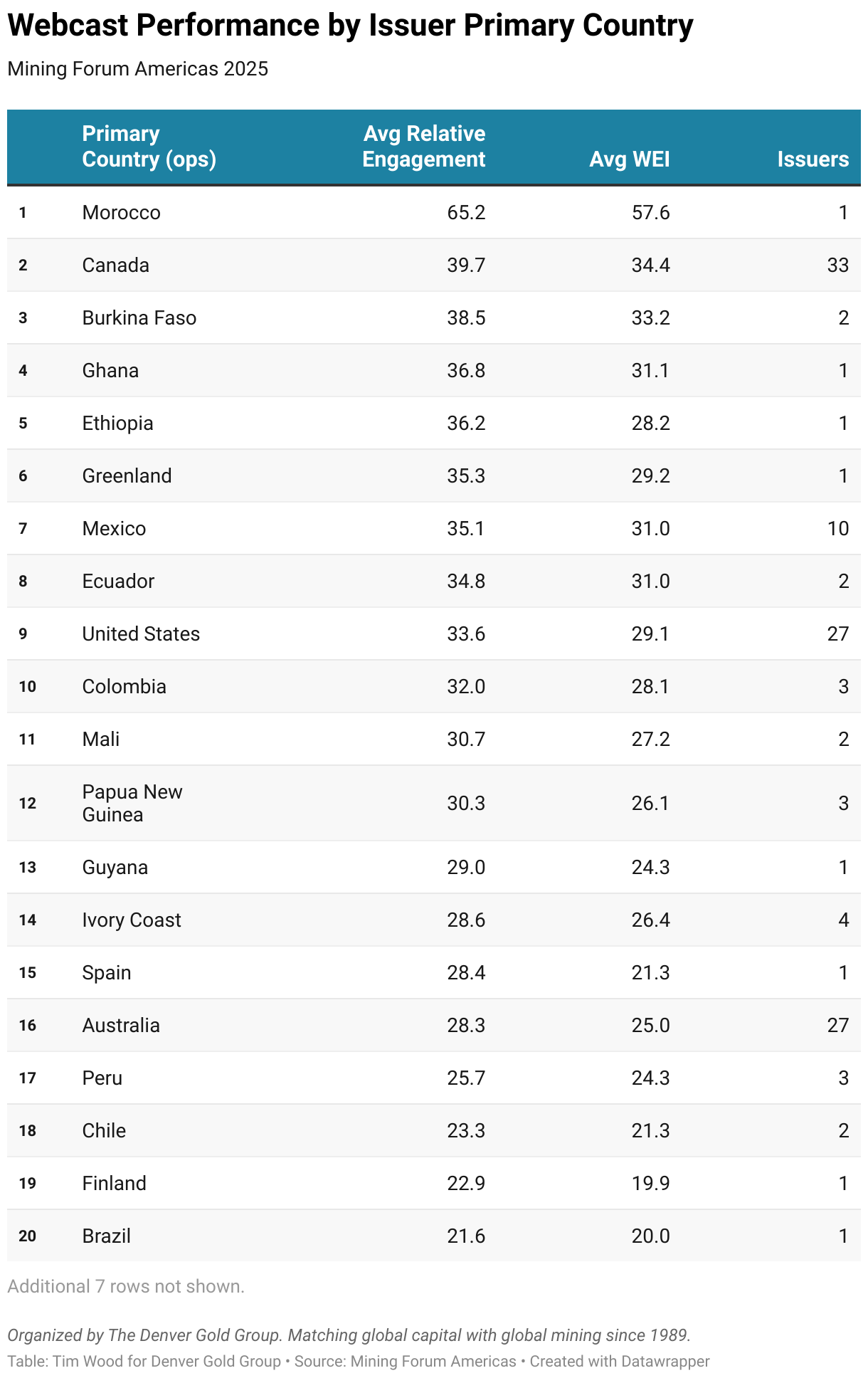Click rank number 20 beside Brazil
The height and width of the screenshot is (1378, 868).
27,1236
